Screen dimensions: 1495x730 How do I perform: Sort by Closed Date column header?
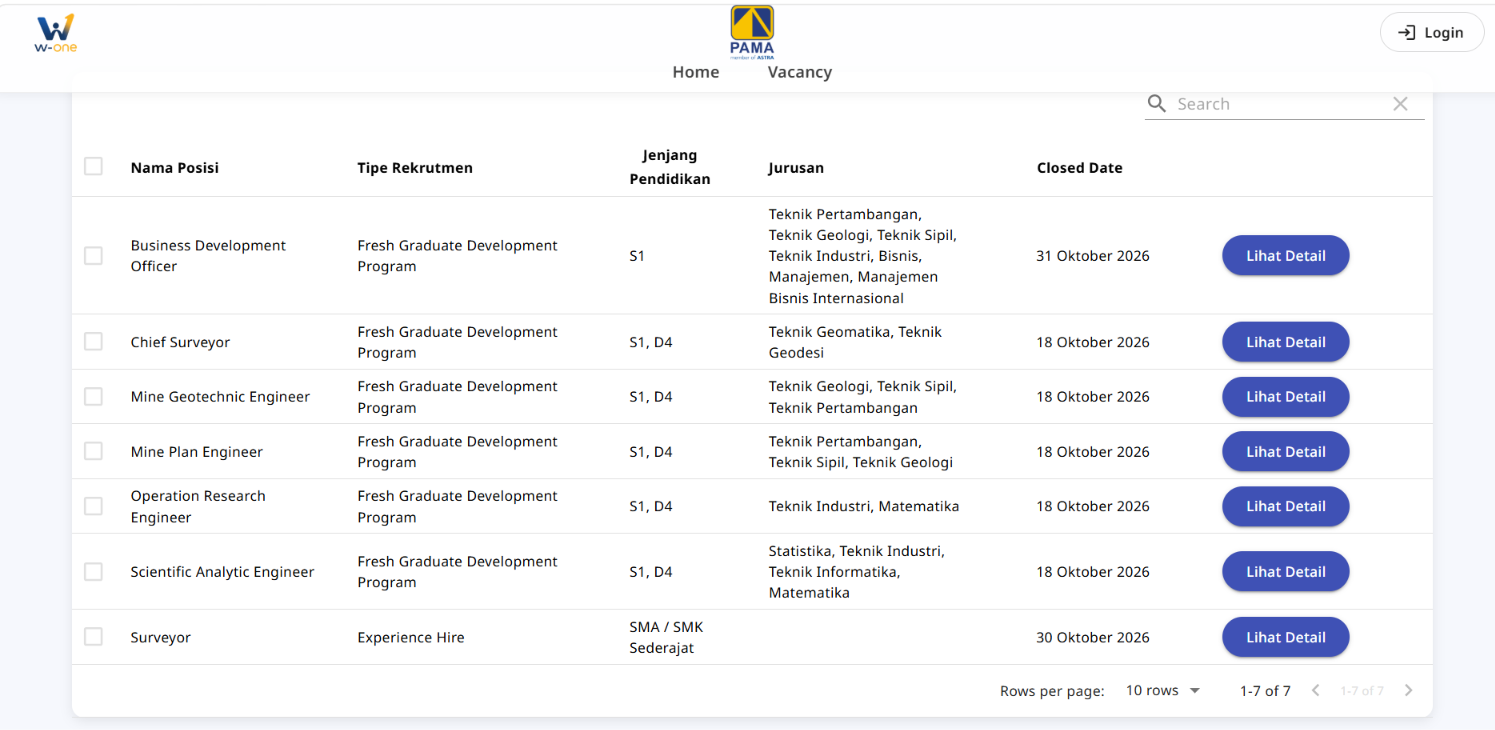[1079, 168]
